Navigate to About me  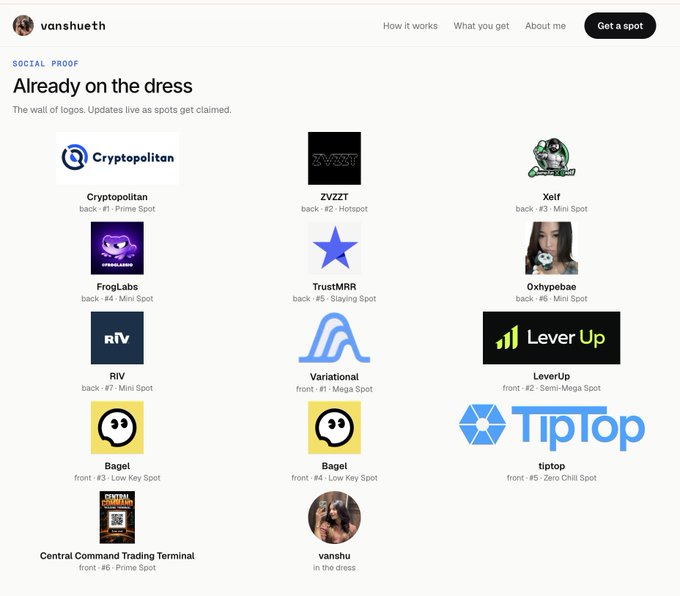pyautogui.click(x=546, y=26)
